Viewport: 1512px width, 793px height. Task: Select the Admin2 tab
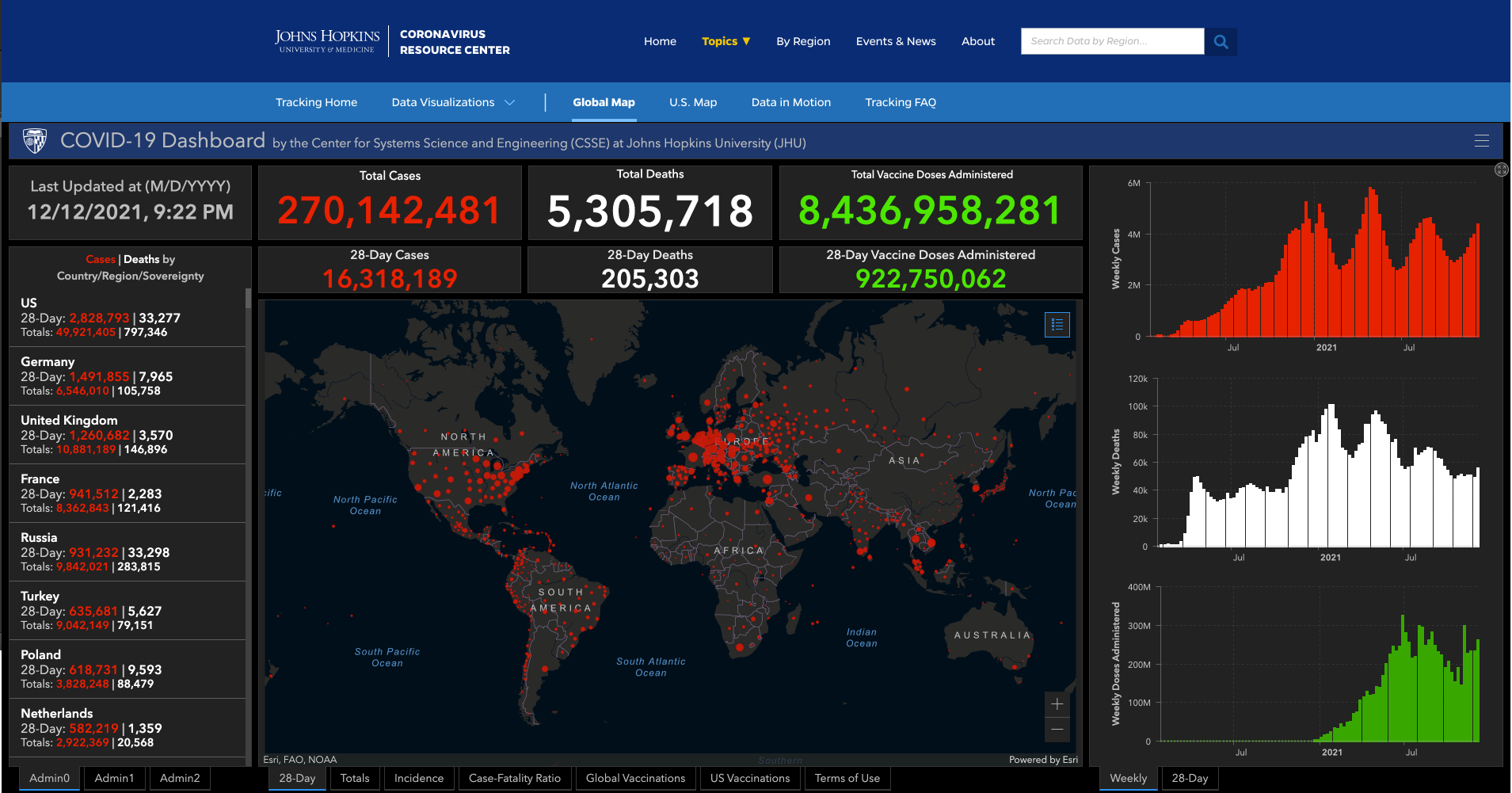coord(180,778)
